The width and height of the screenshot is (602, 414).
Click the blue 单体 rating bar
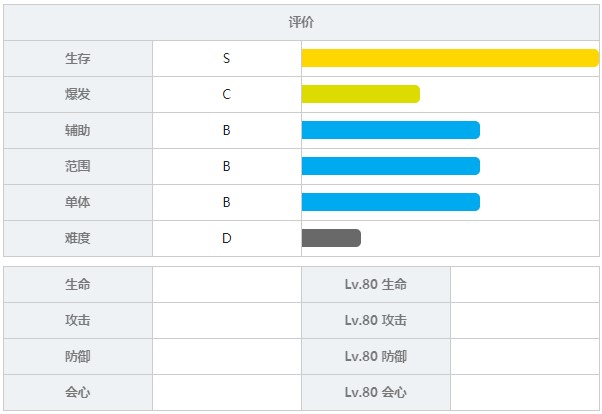point(391,202)
